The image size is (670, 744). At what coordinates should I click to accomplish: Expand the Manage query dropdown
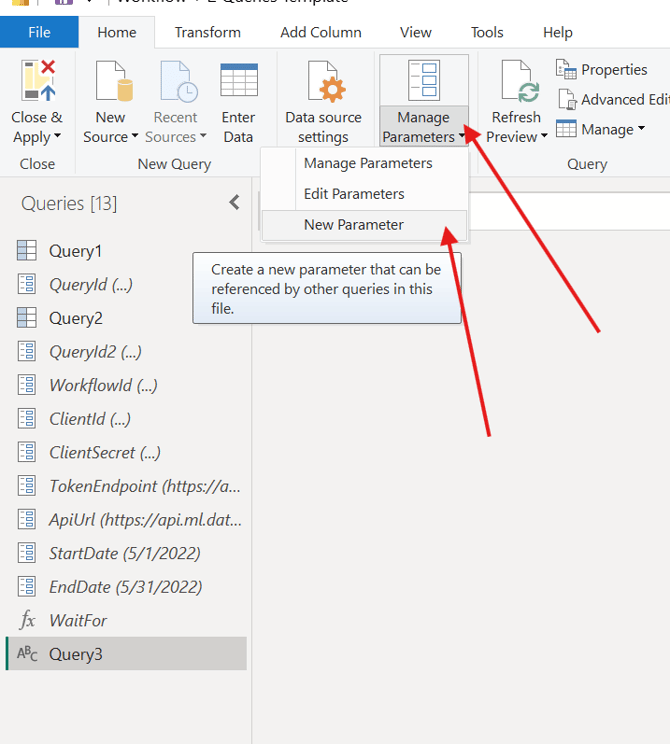tap(640, 129)
